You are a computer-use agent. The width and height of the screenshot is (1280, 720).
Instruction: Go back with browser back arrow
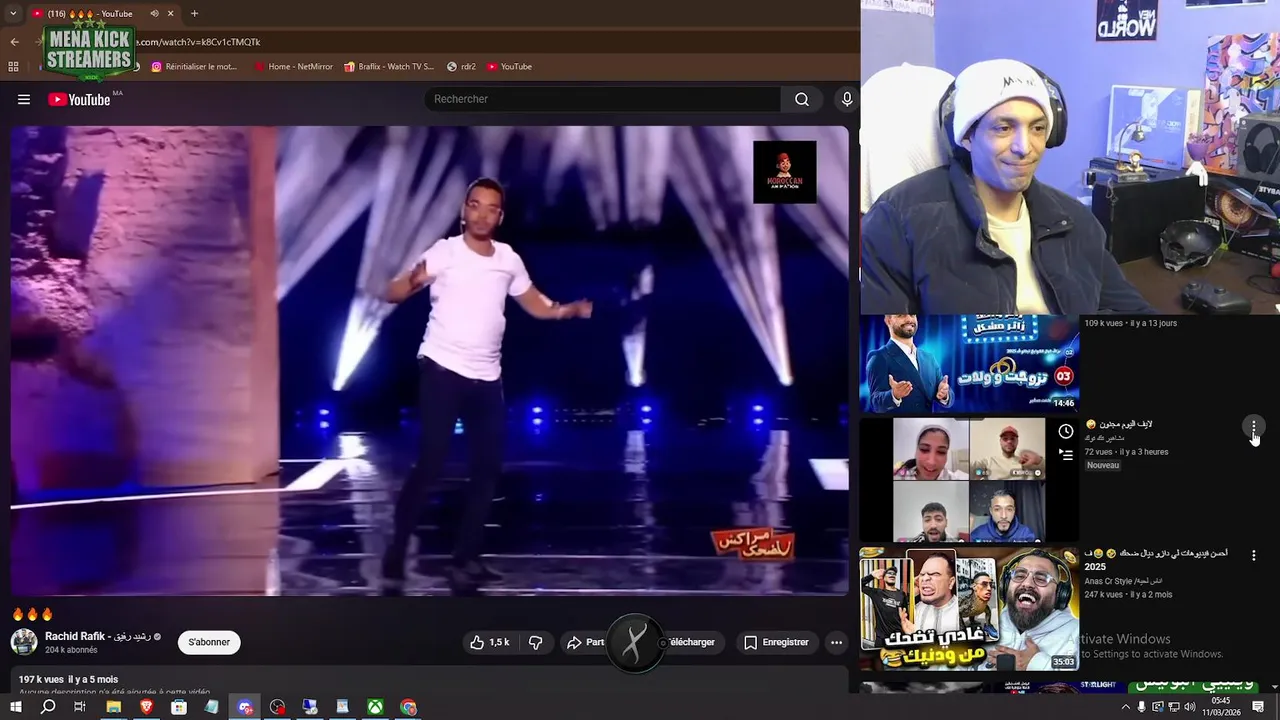pyautogui.click(x=14, y=42)
